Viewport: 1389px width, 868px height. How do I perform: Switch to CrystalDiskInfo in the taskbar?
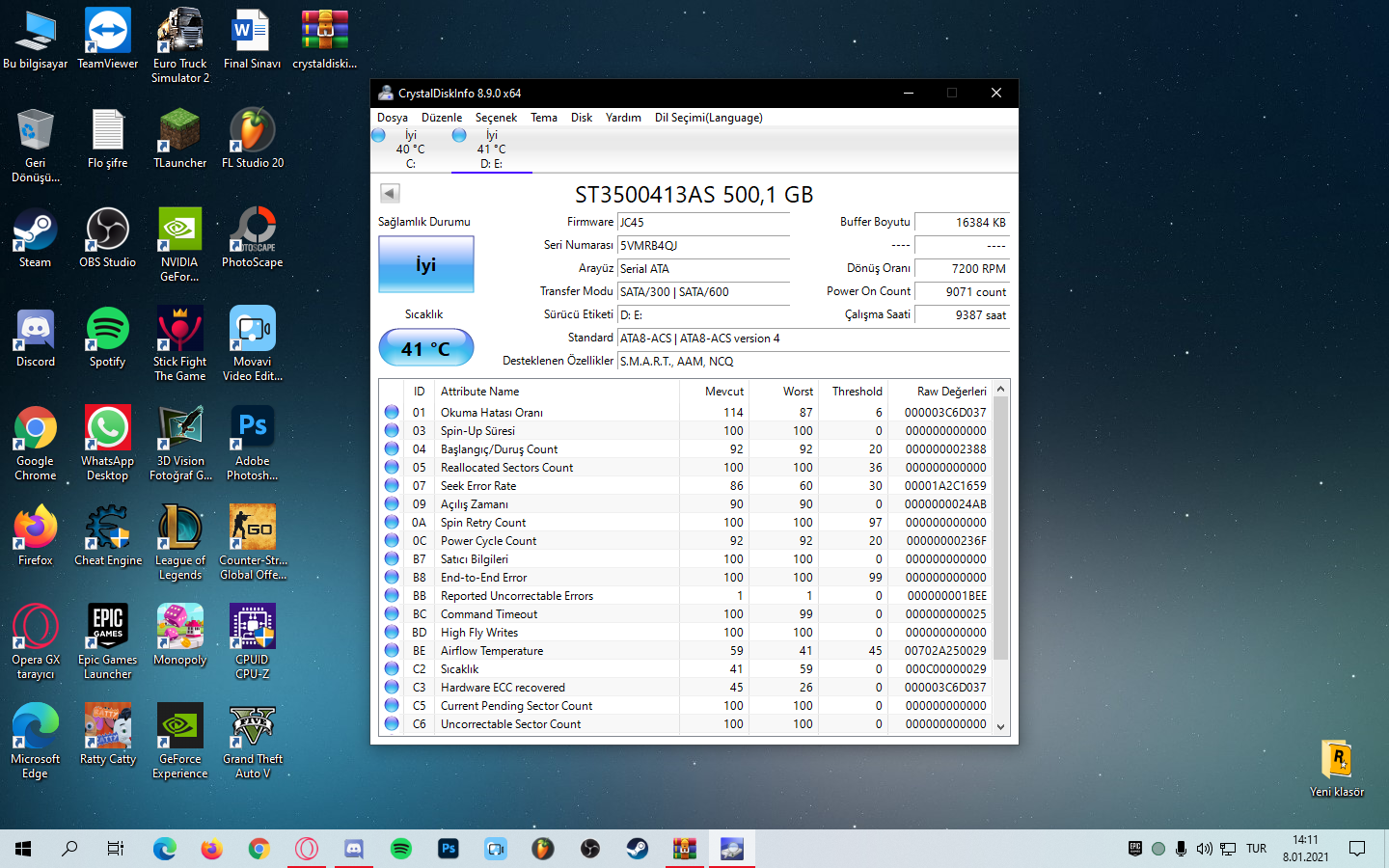pos(731,849)
